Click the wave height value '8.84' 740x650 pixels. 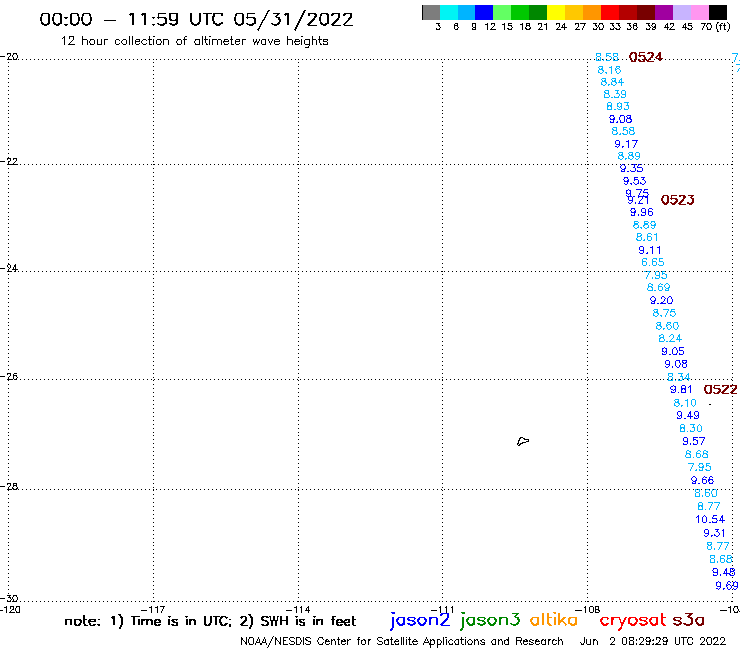click(x=612, y=82)
